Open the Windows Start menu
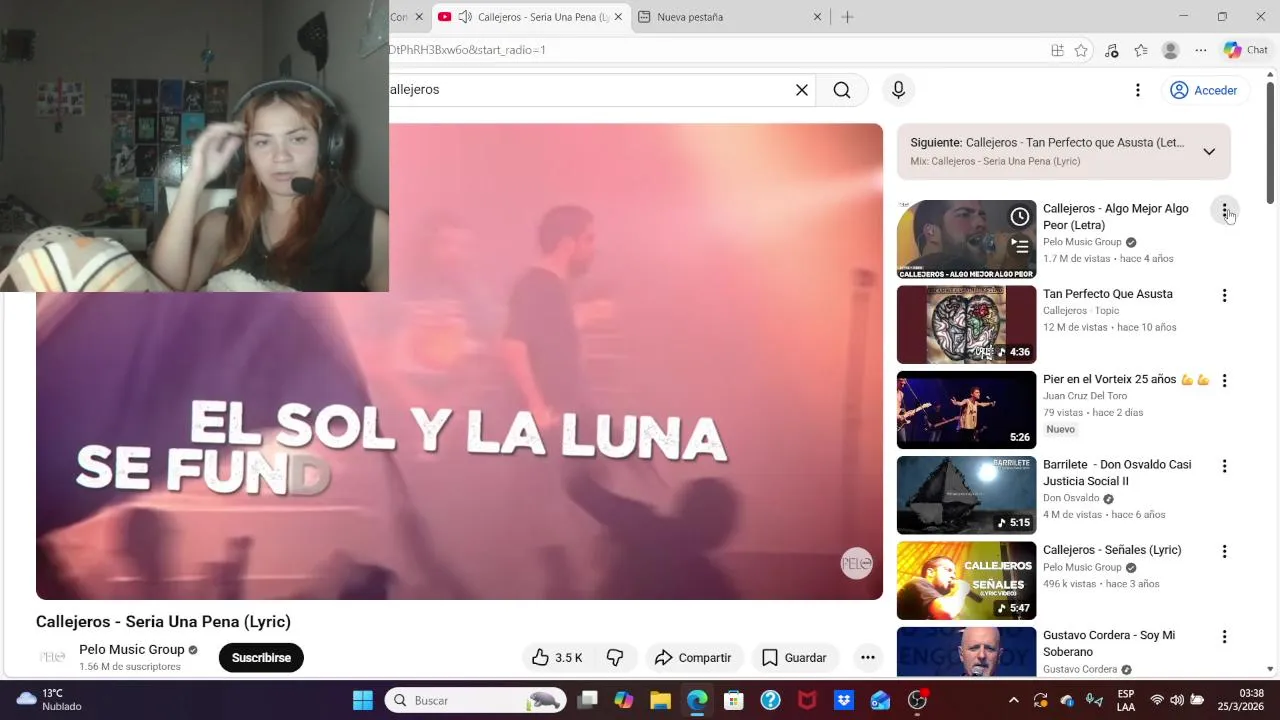Screen dimensions: 1280x720 tap(363, 700)
